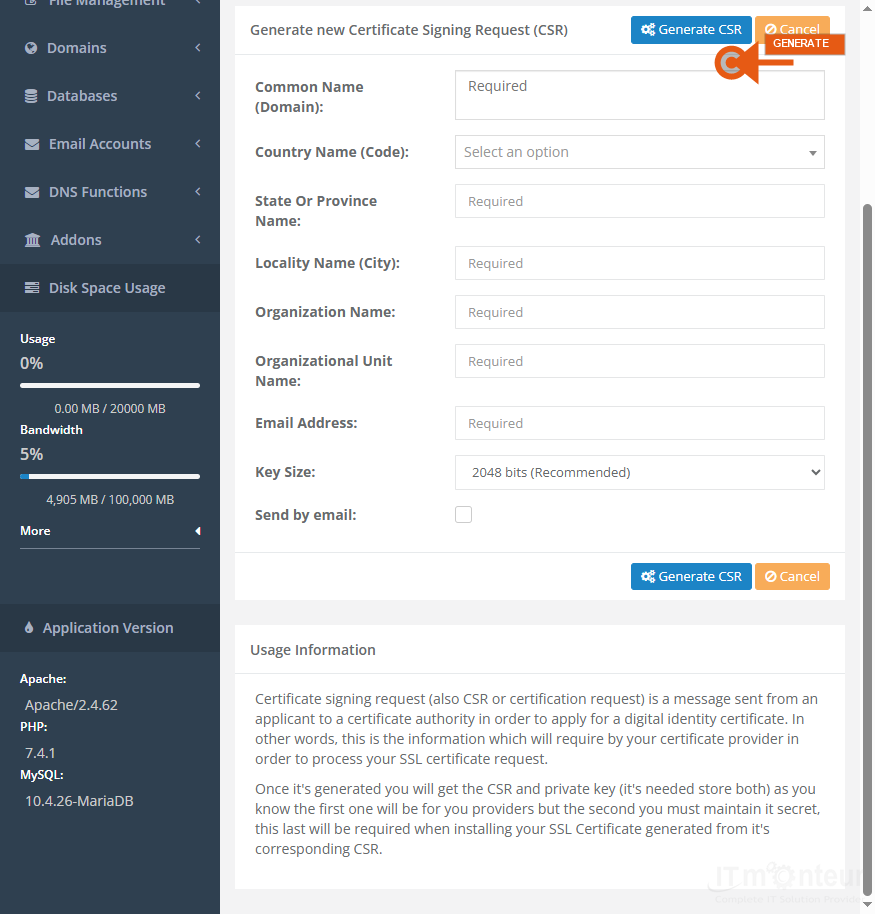
Task: Open the DNS Functions sidebar menu
Action: [x=110, y=192]
